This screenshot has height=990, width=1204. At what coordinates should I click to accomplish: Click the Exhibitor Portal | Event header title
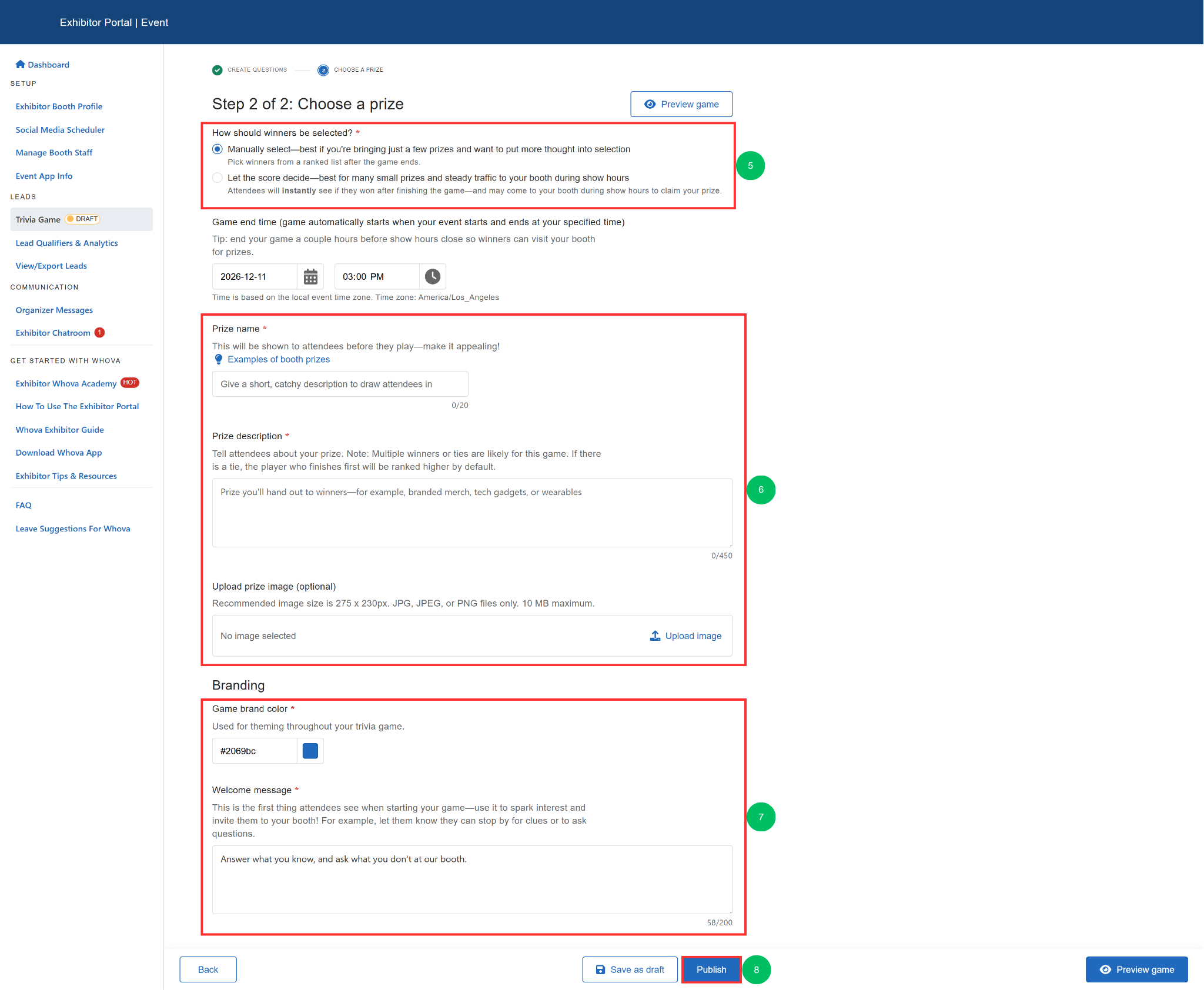114,22
